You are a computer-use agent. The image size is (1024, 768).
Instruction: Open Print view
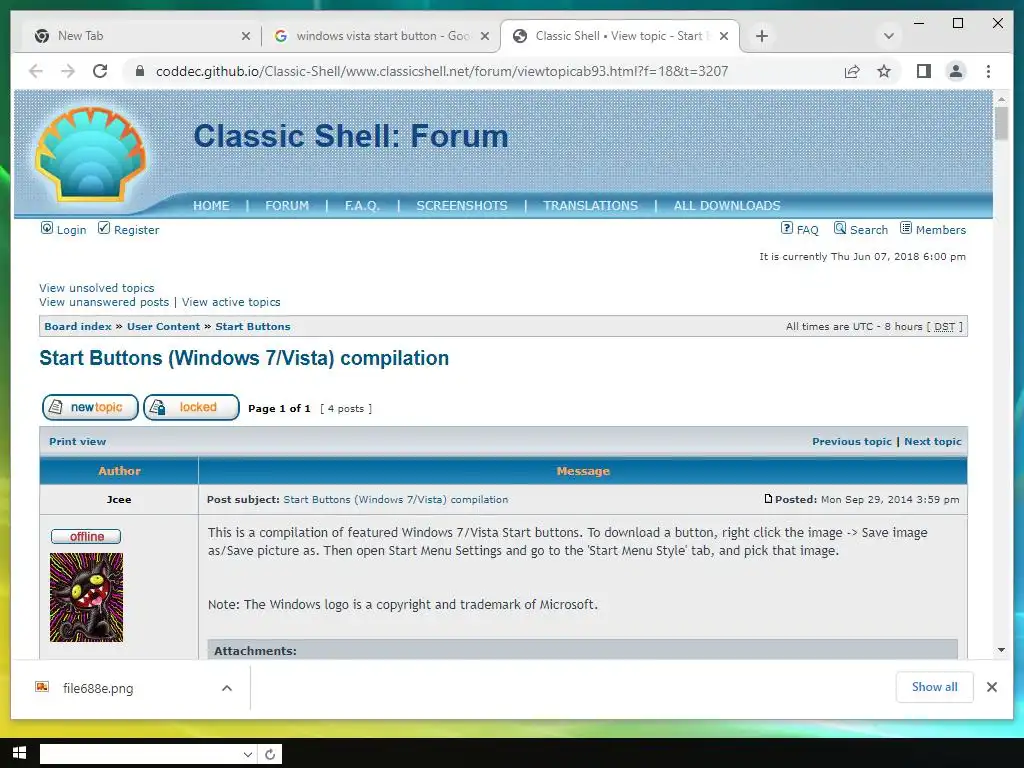(x=77, y=441)
